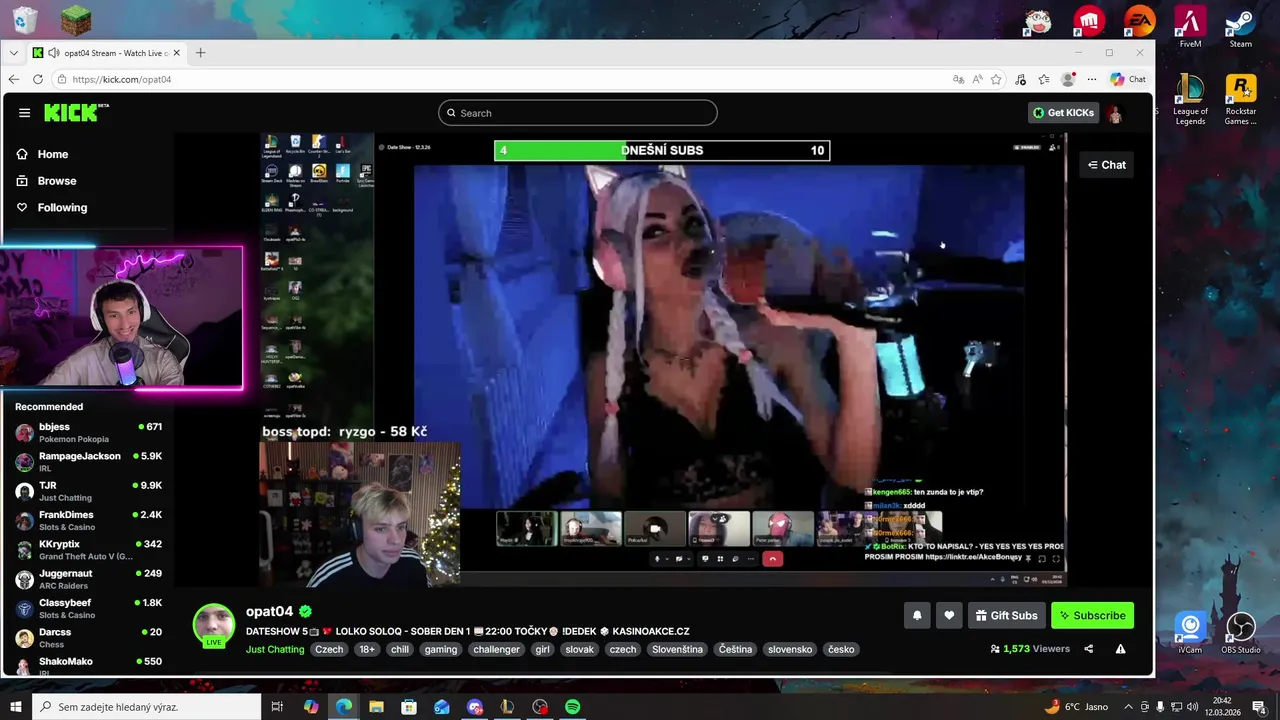
Task: Select the 18+ tag
Action: (x=367, y=649)
